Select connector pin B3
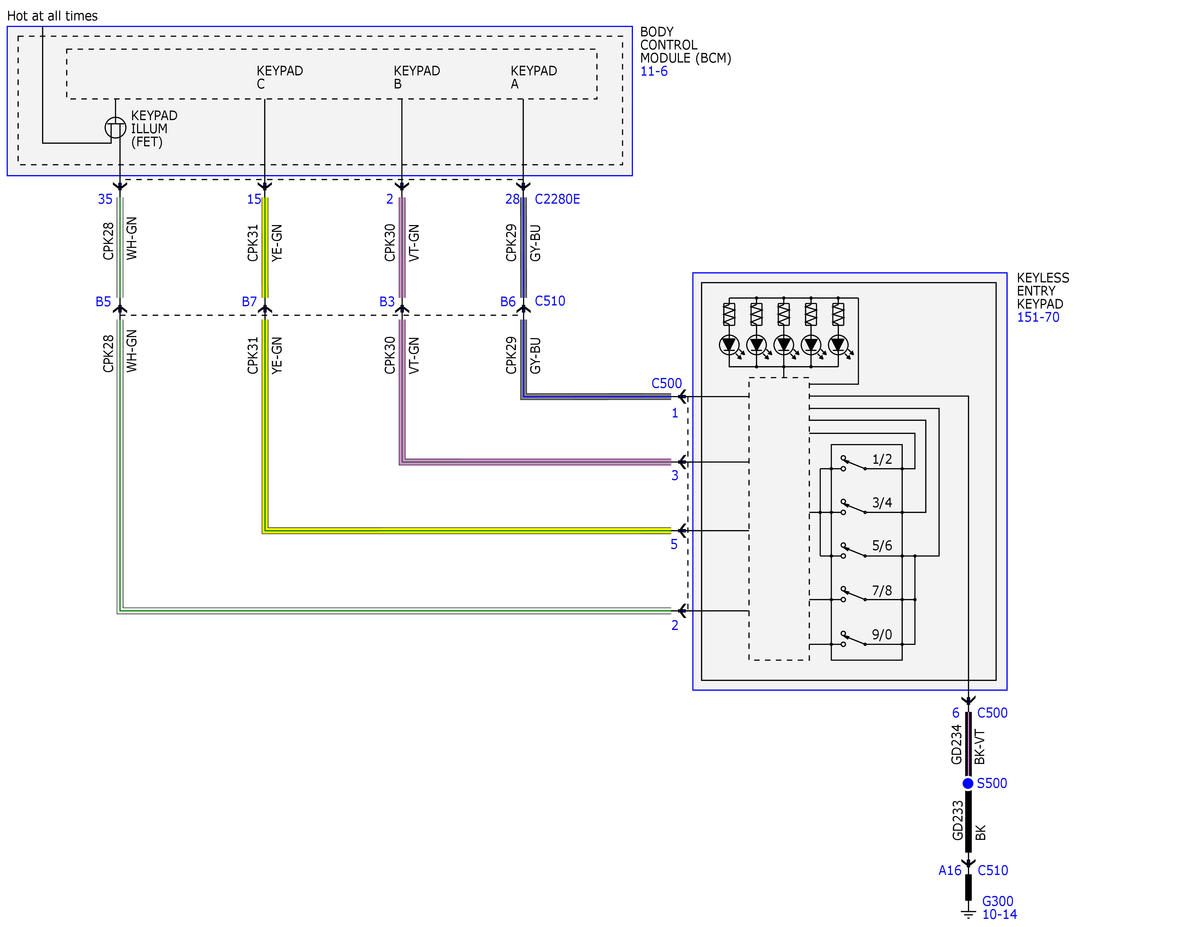 pyautogui.click(x=387, y=301)
